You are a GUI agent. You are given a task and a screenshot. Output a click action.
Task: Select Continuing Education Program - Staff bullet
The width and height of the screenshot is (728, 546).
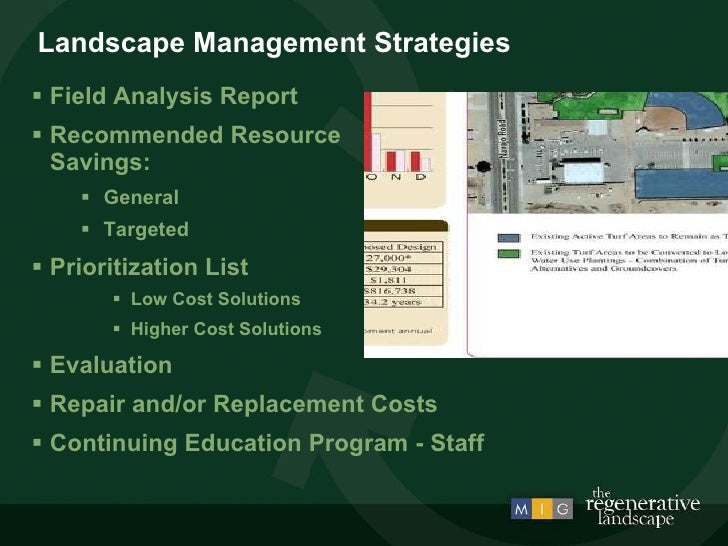point(267,442)
